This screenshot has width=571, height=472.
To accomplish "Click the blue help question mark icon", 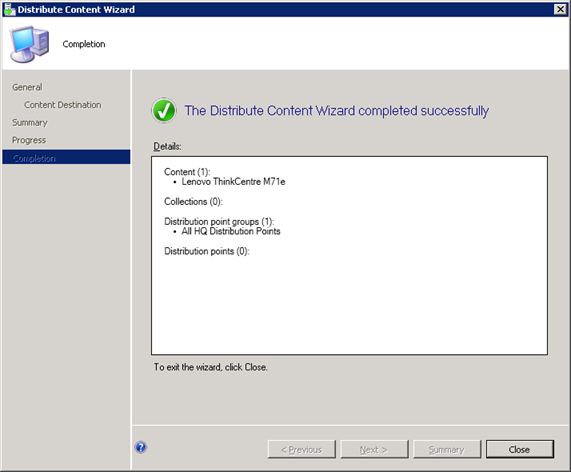I will point(141,447).
